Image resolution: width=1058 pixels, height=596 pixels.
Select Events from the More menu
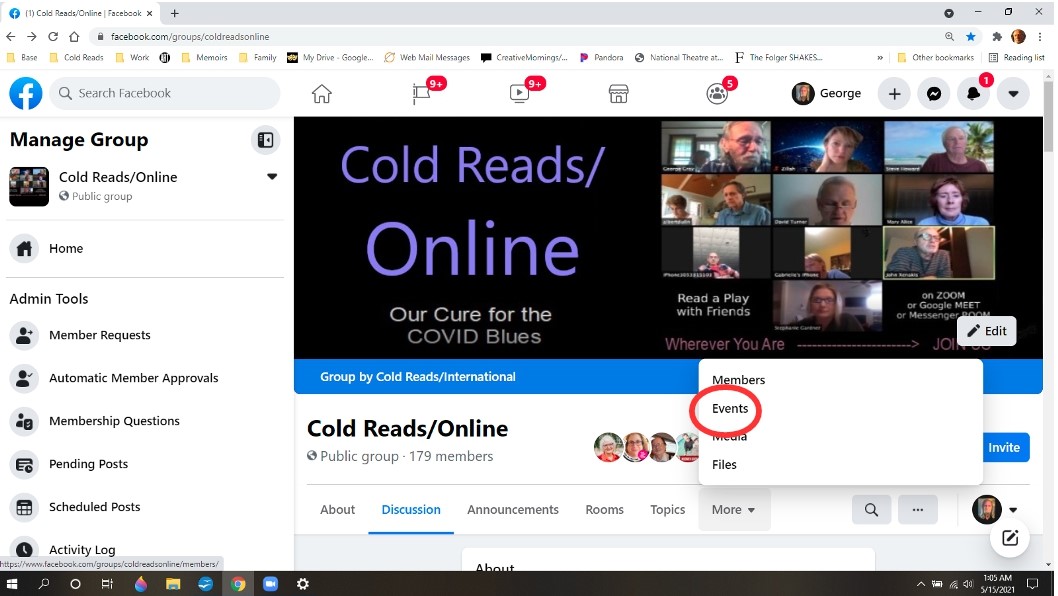pos(730,409)
